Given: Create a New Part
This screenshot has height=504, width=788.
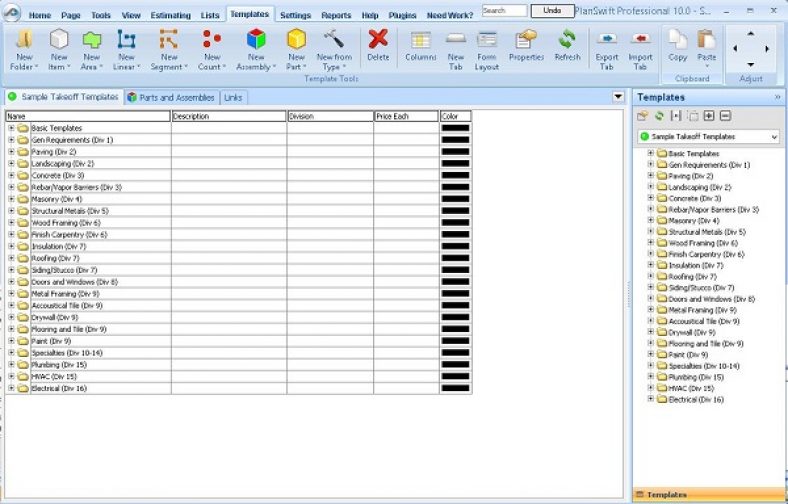Looking at the screenshot, I should 296,49.
